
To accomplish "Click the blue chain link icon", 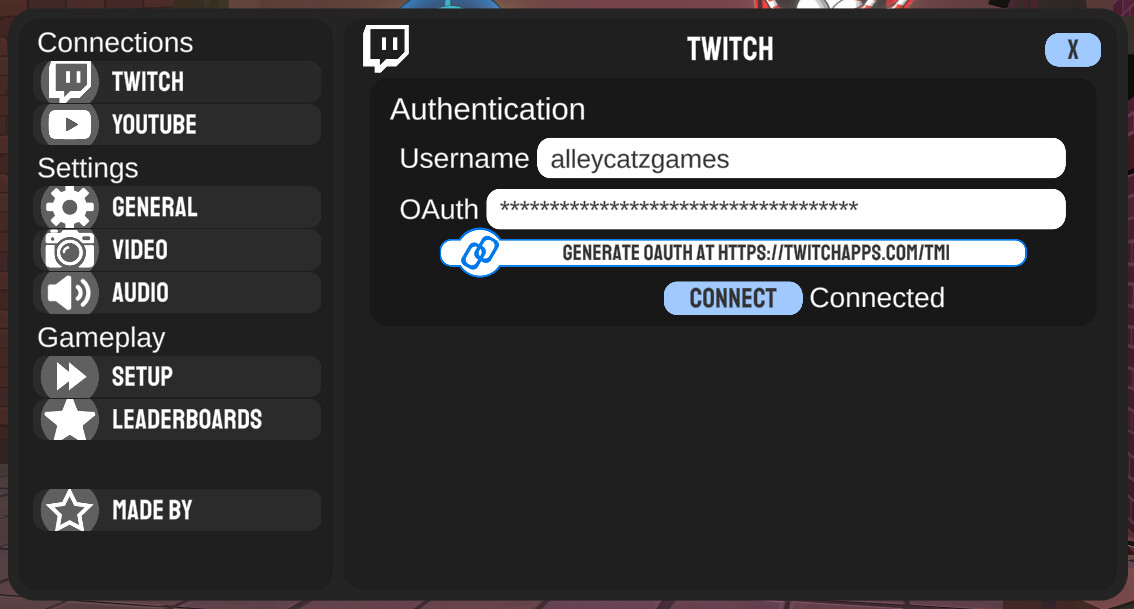I will point(480,253).
